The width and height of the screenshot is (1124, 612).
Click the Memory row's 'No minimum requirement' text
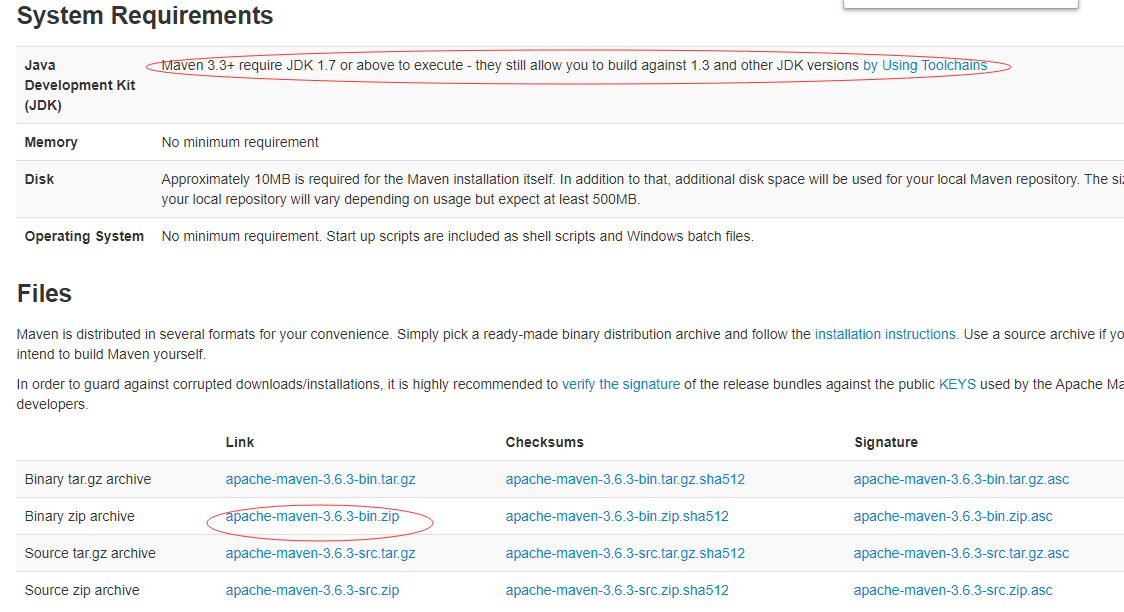[x=240, y=143]
